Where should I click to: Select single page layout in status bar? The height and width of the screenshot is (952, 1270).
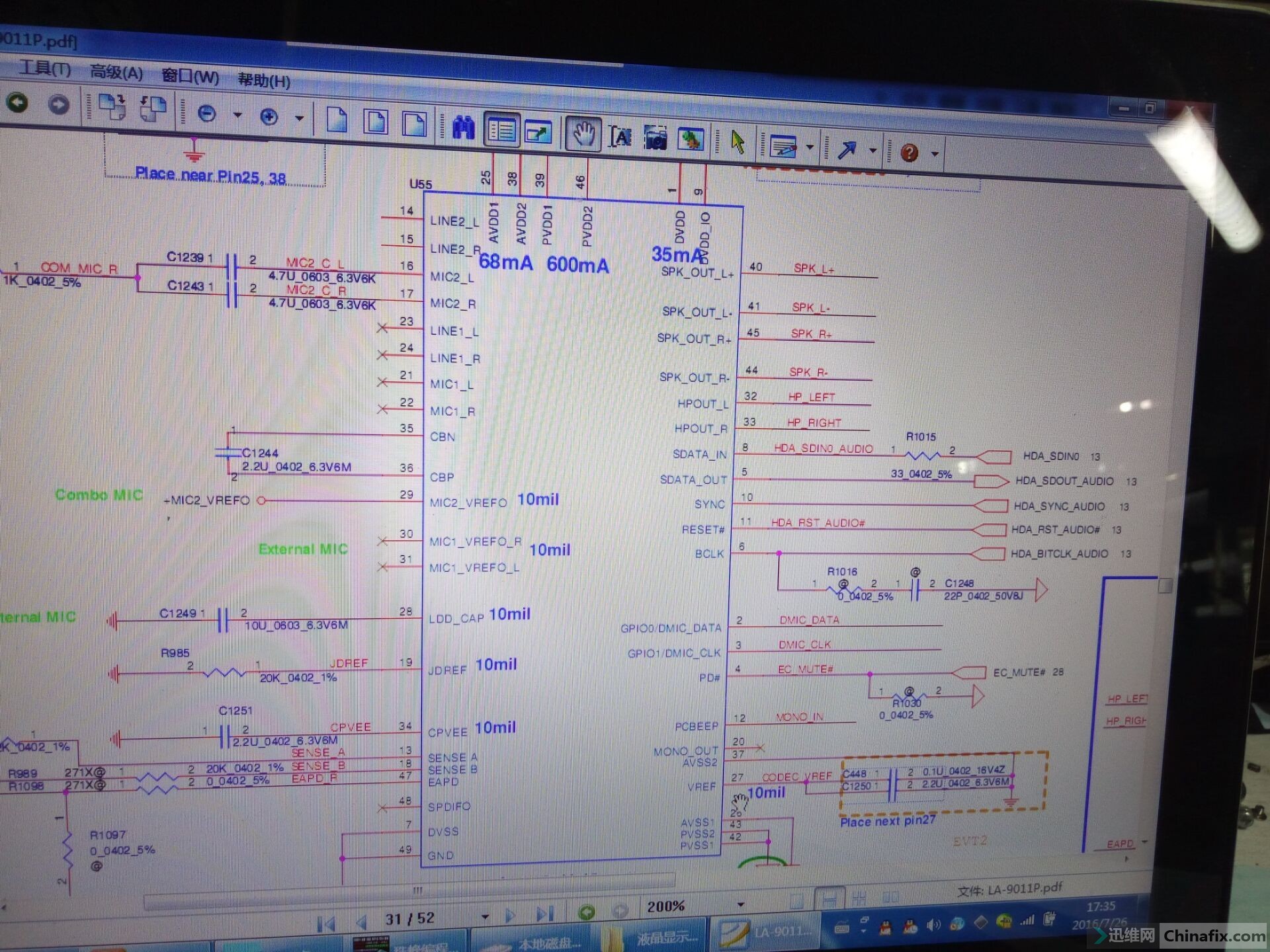[x=797, y=901]
